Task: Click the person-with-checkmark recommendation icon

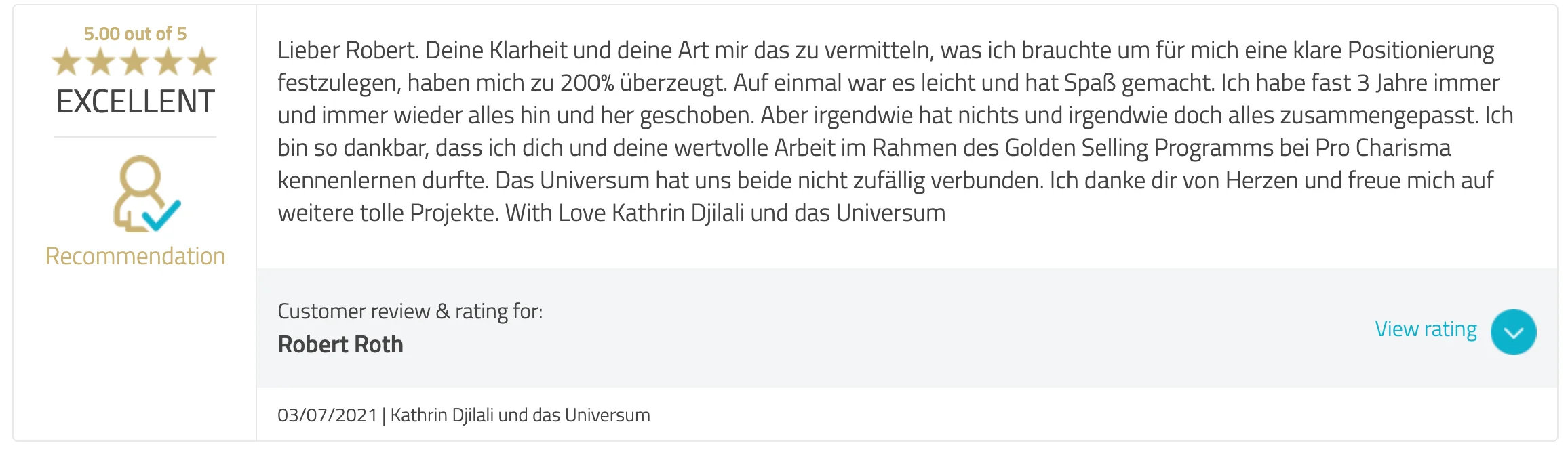Action: point(145,194)
